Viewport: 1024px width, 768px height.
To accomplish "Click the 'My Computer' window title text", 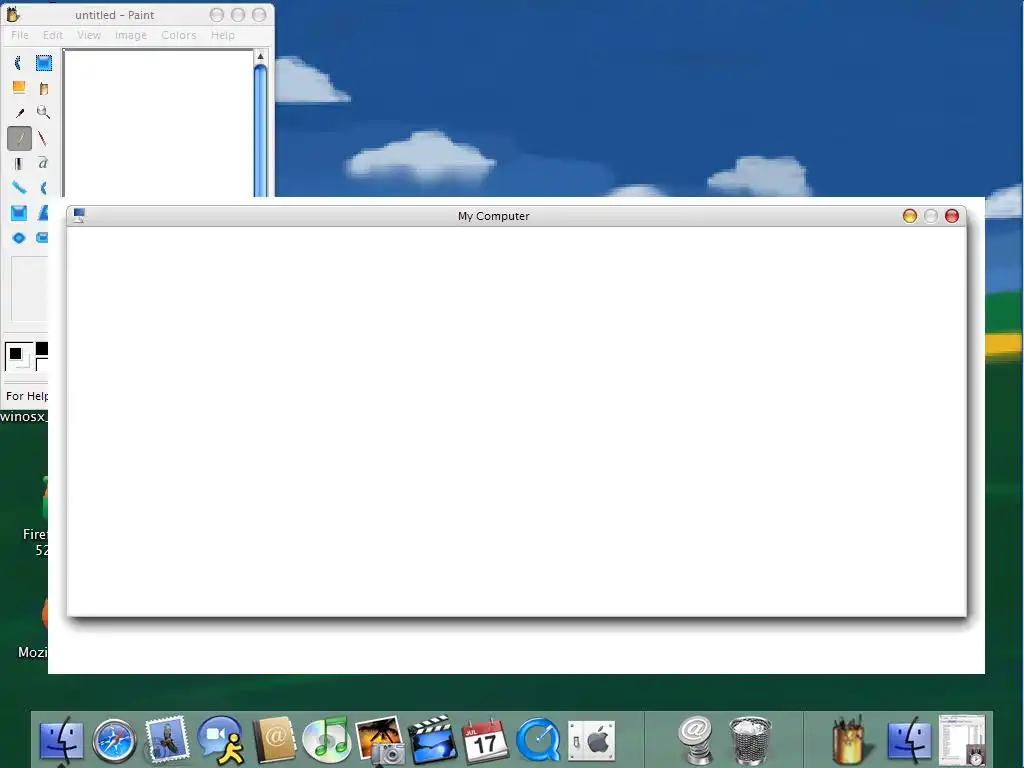I will tap(494, 216).
